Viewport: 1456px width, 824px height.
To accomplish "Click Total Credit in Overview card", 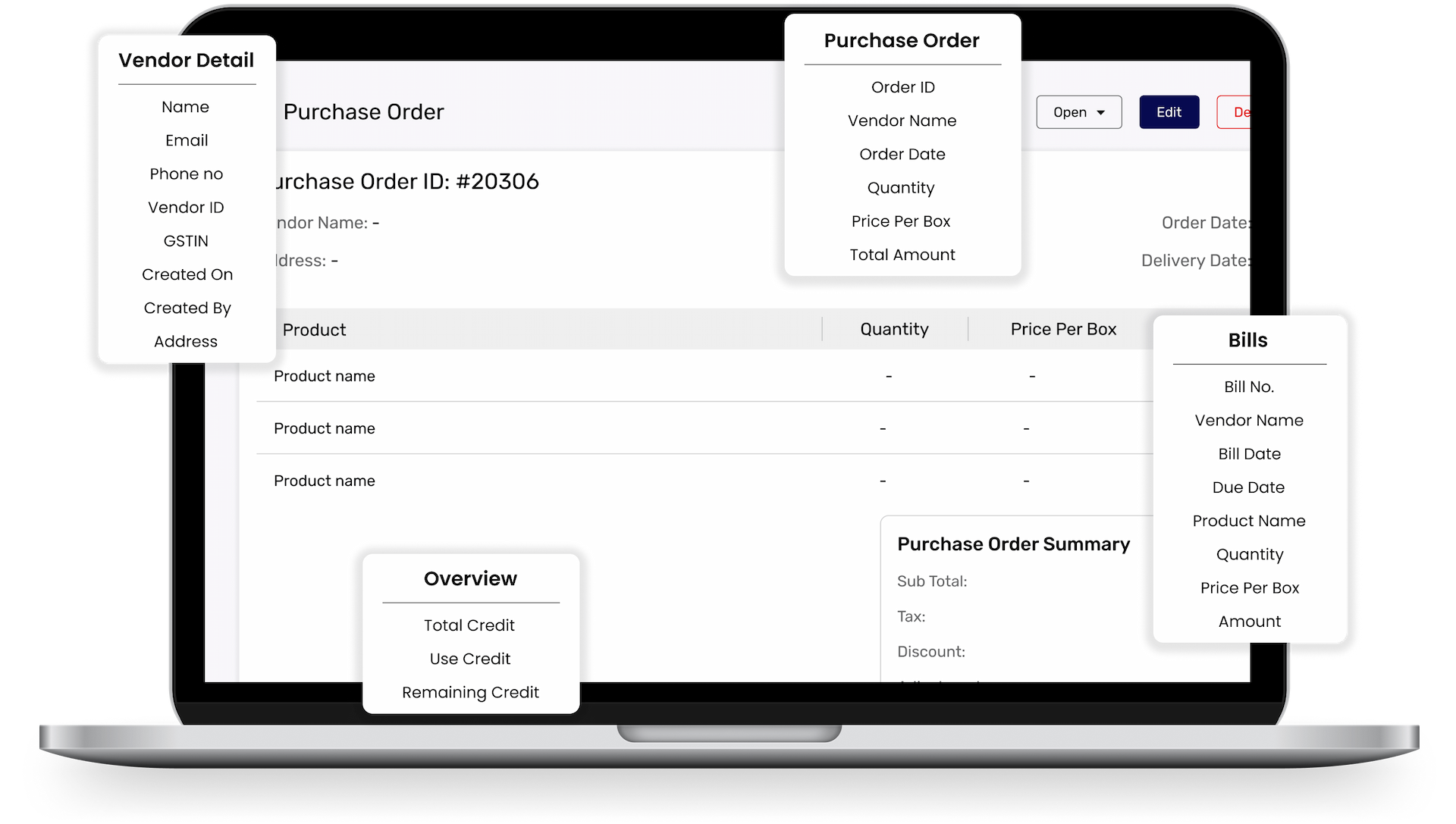I will coord(469,625).
